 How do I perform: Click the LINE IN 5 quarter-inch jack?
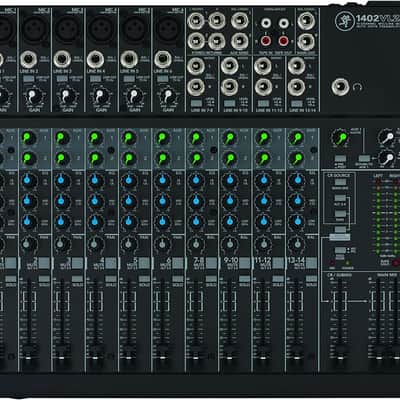(129, 60)
